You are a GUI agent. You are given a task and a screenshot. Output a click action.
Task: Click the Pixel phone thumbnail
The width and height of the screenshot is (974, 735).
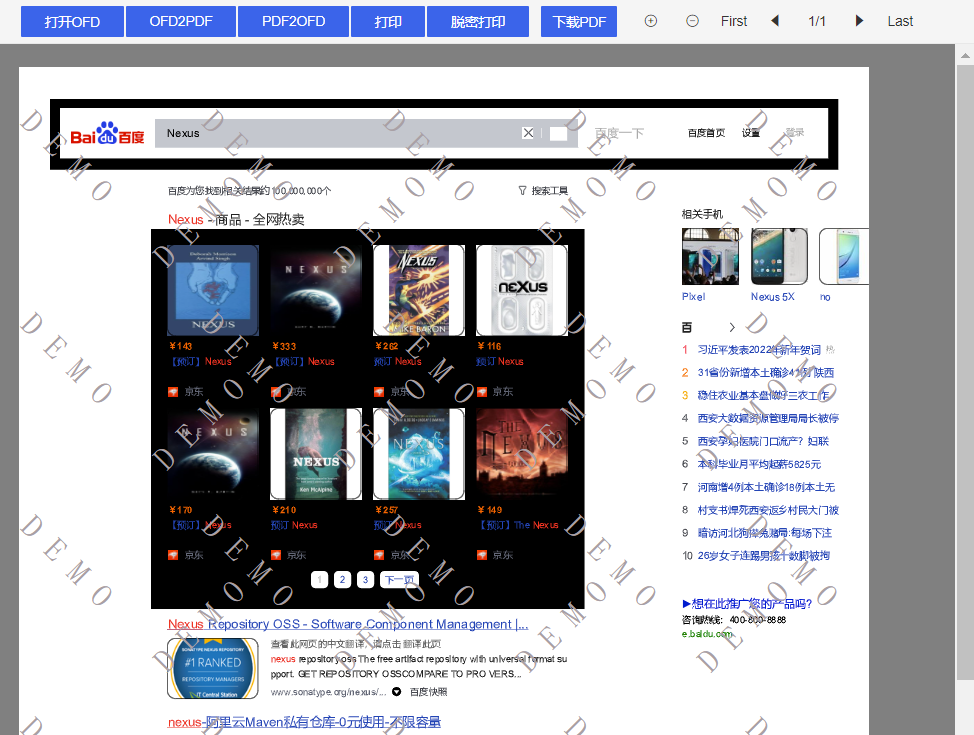(x=711, y=257)
